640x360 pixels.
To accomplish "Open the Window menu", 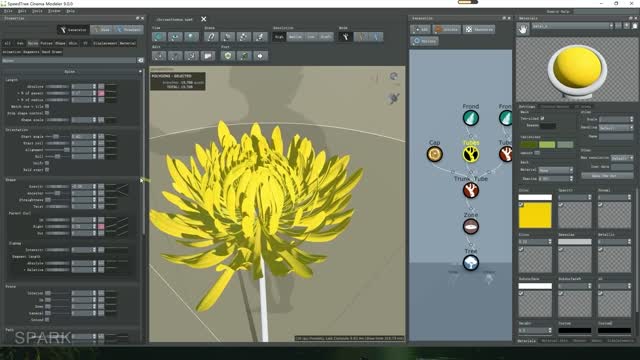I will click(54, 11).
